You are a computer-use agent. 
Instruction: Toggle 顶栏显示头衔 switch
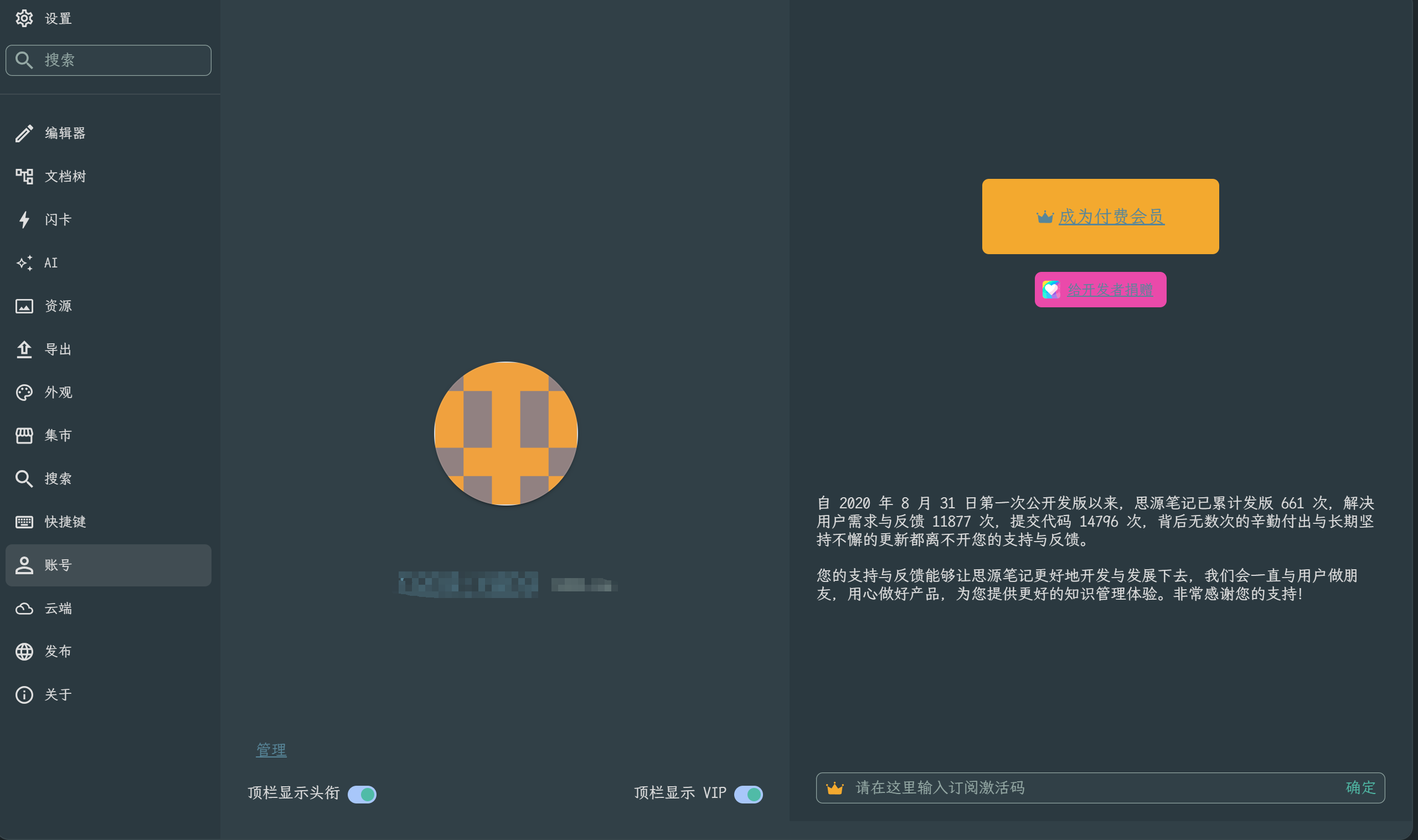[362, 794]
